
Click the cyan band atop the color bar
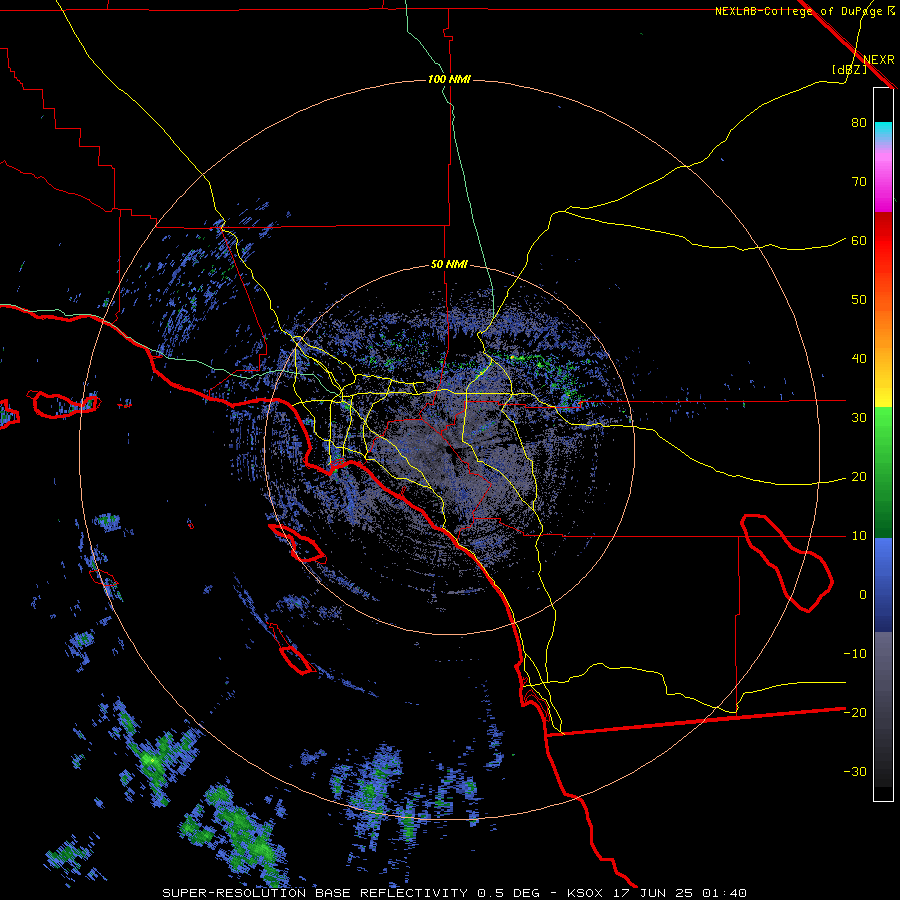(883, 131)
